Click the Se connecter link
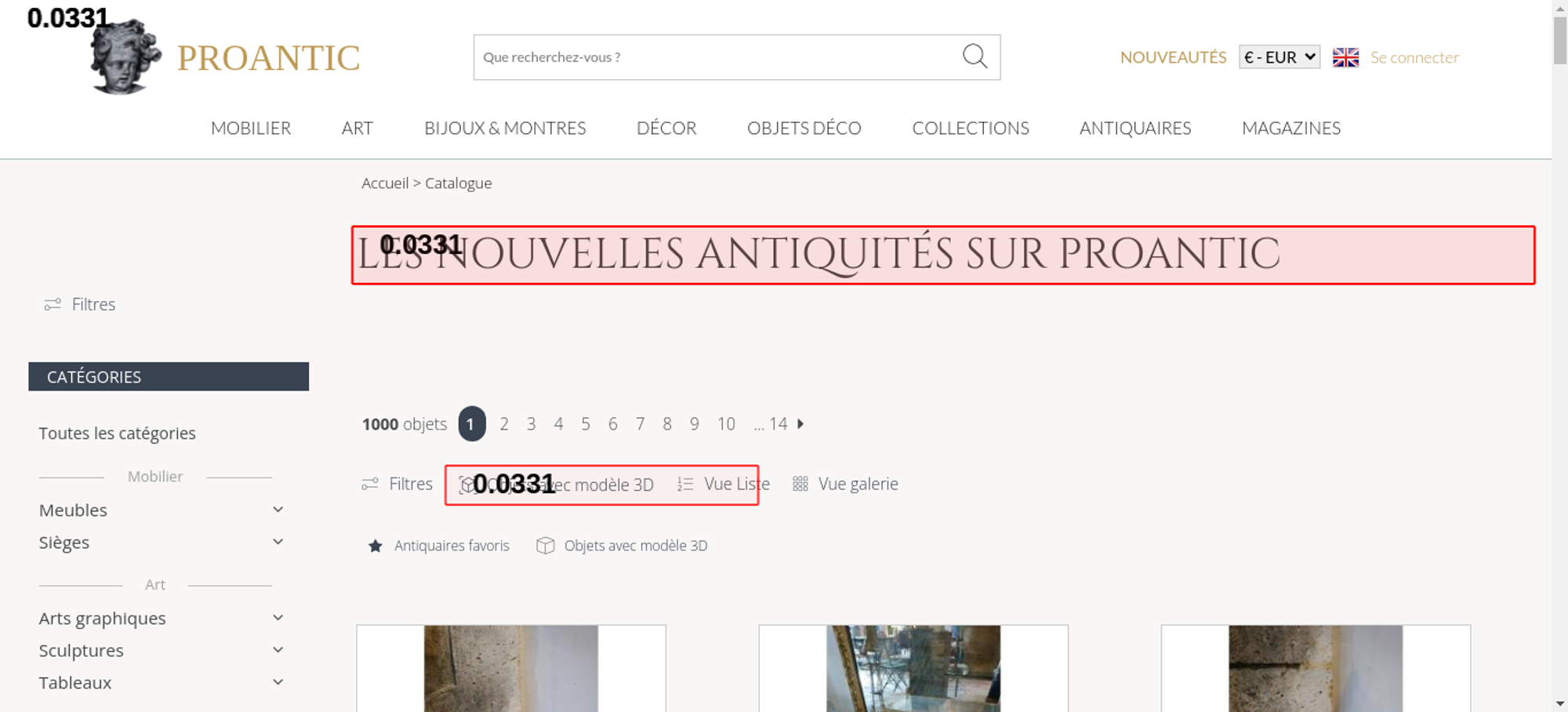The height and width of the screenshot is (712, 1568). pyautogui.click(x=1414, y=57)
